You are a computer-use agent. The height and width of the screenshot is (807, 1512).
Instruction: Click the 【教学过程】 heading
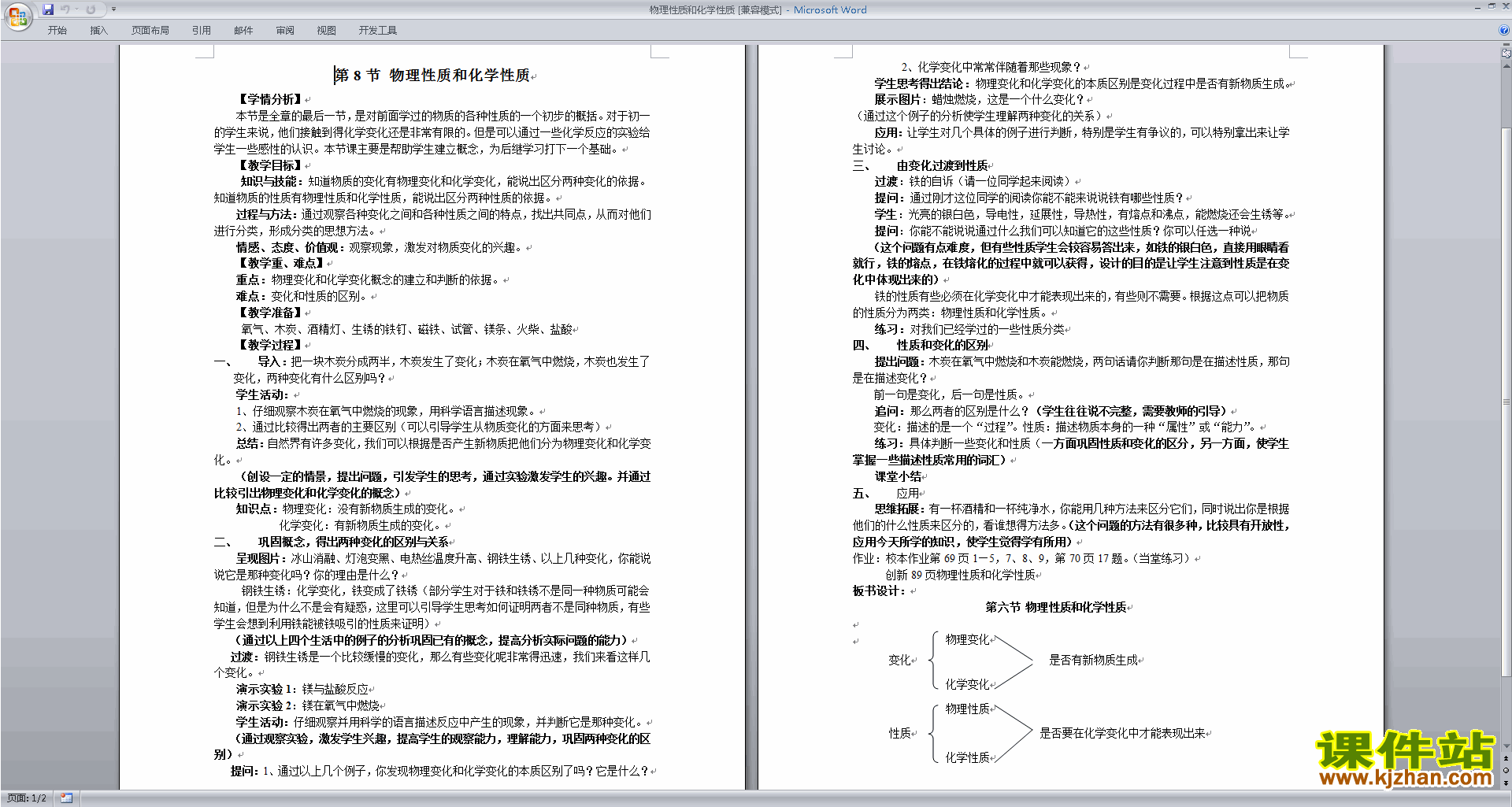[x=270, y=345]
